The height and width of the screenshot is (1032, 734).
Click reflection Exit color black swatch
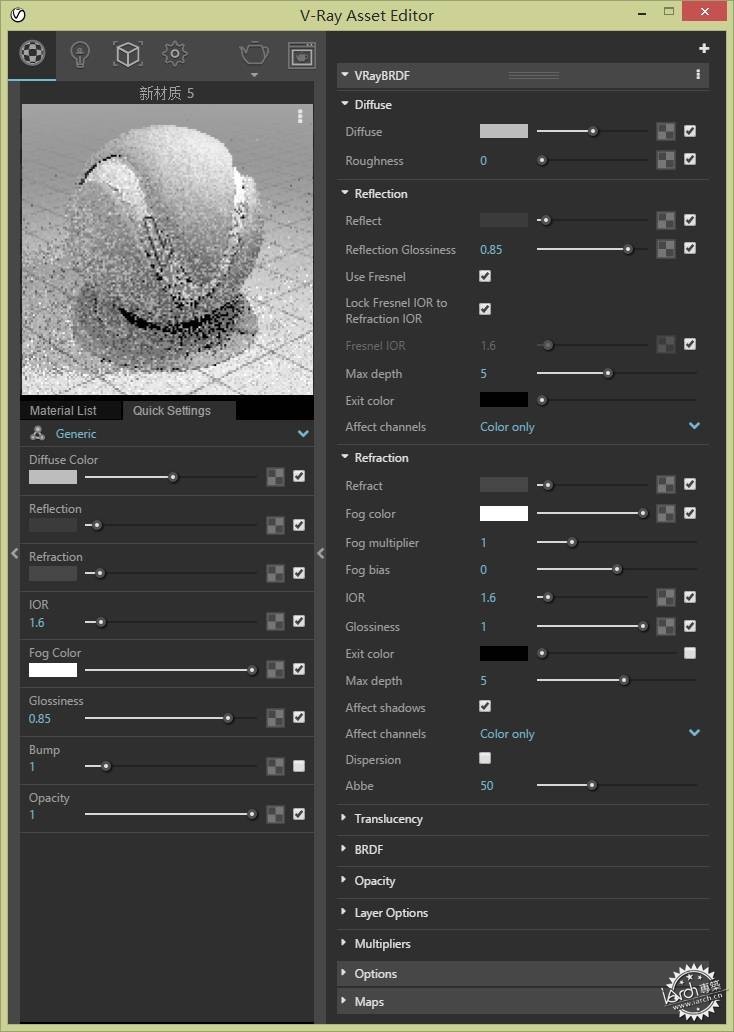[x=504, y=400]
